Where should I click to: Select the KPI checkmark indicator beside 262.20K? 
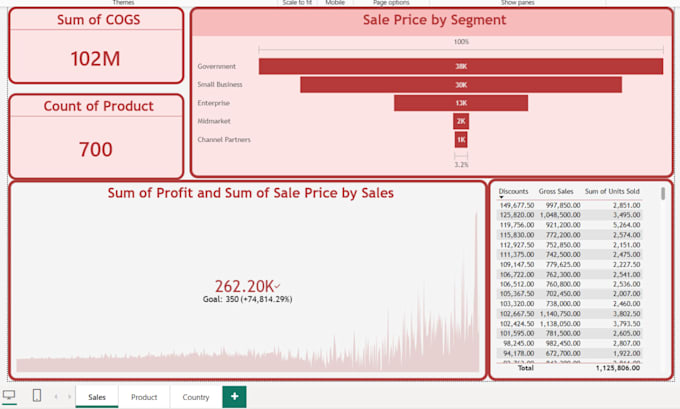coord(277,286)
